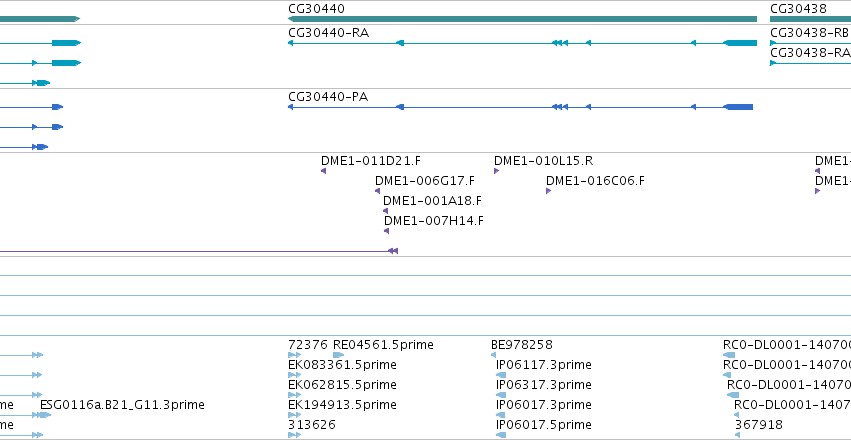Click the DME1-010L15.R arrow marker
This screenshot has height=440, width=851.
496,171
